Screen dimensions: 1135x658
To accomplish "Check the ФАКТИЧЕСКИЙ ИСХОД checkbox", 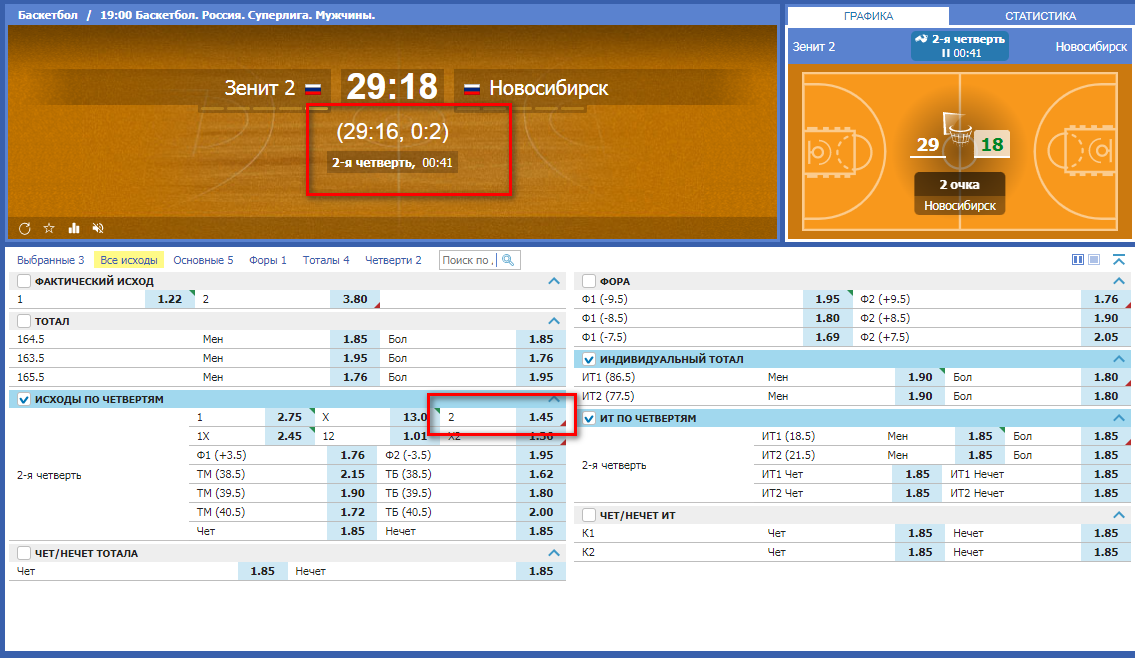I will point(25,281).
